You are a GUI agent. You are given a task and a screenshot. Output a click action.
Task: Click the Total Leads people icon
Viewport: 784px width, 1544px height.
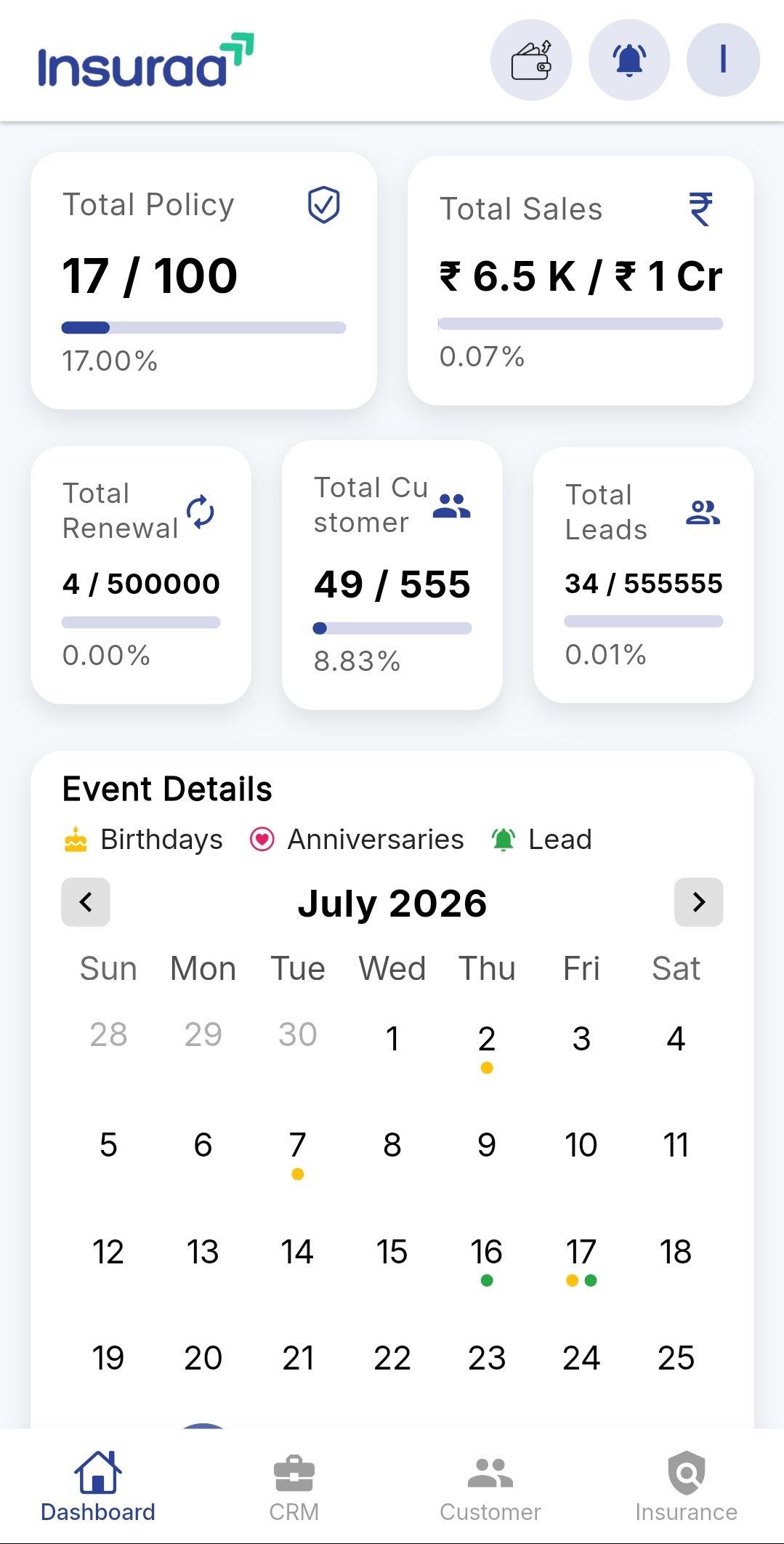pyautogui.click(x=703, y=512)
